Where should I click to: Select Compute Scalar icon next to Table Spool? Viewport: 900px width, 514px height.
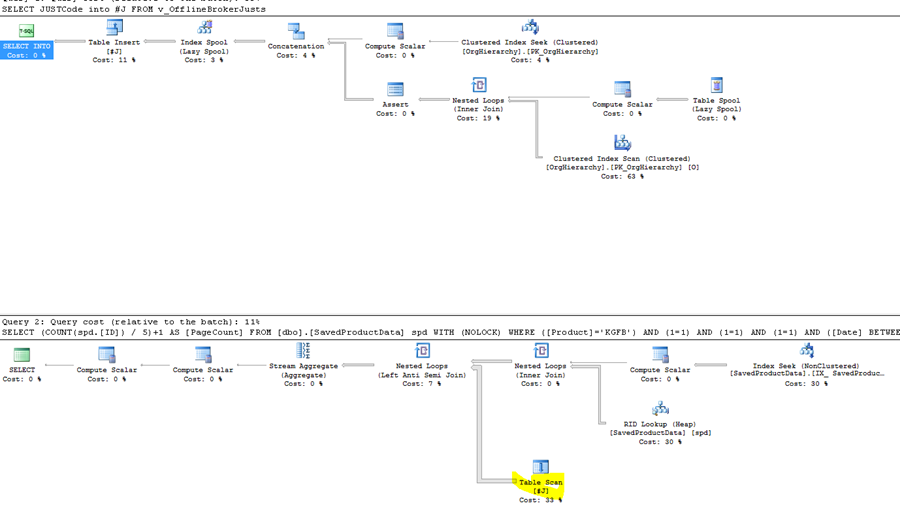(x=622, y=89)
